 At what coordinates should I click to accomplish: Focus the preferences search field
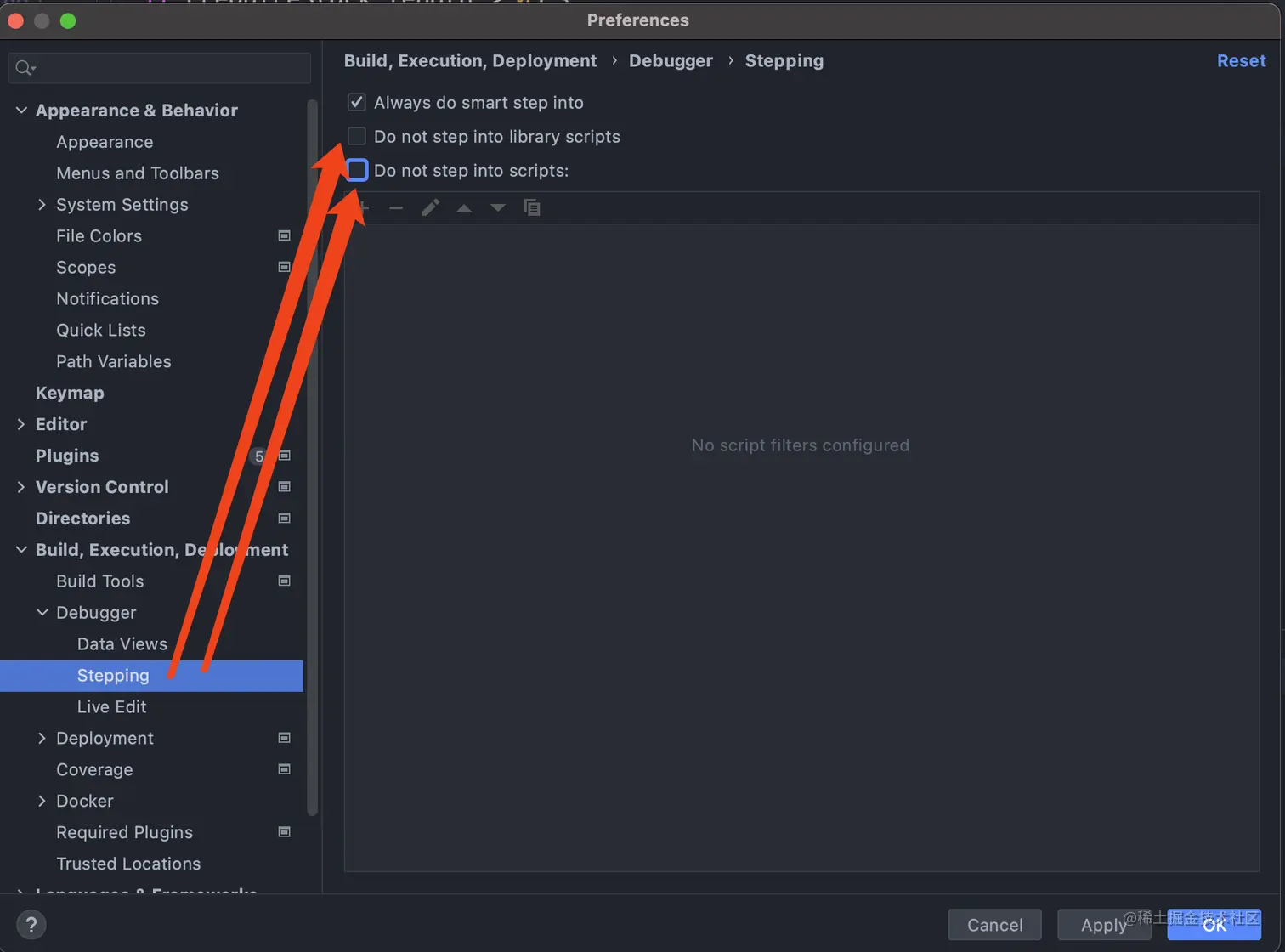click(170, 68)
